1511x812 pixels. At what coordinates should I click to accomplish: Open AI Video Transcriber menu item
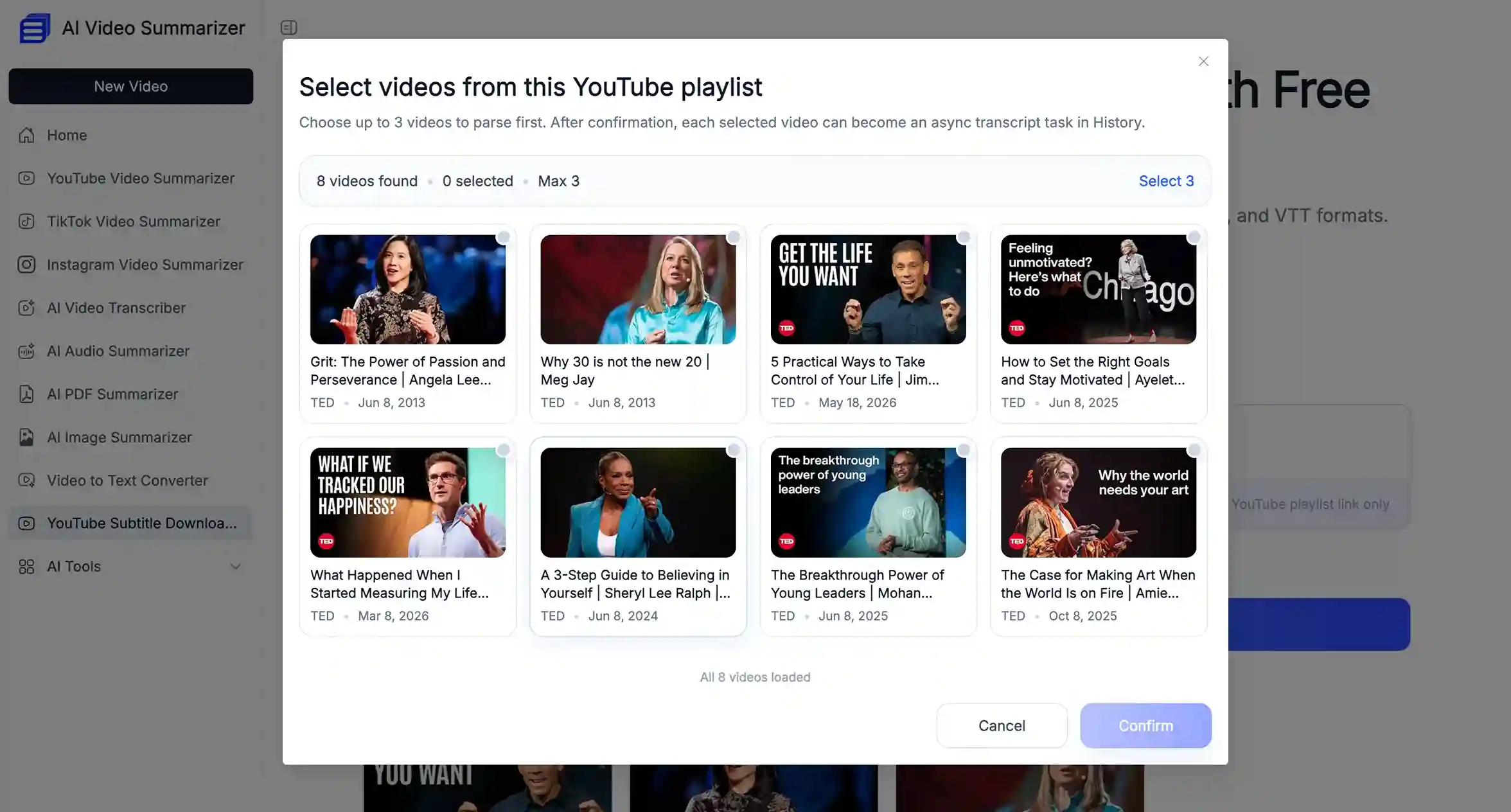pos(130,308)
